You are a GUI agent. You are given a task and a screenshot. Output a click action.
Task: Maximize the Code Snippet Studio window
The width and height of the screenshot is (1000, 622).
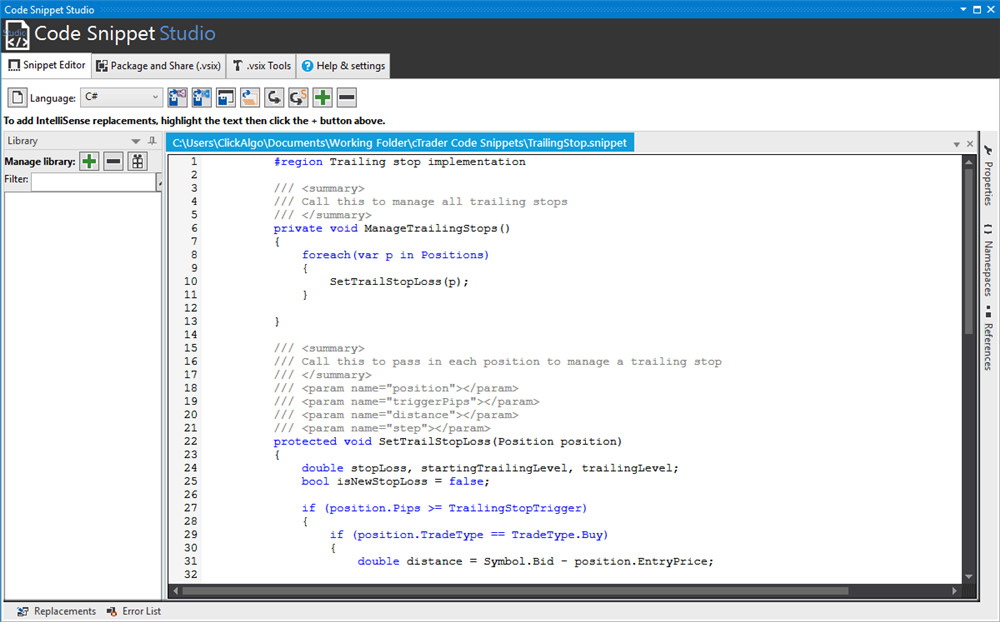[977, 10]
